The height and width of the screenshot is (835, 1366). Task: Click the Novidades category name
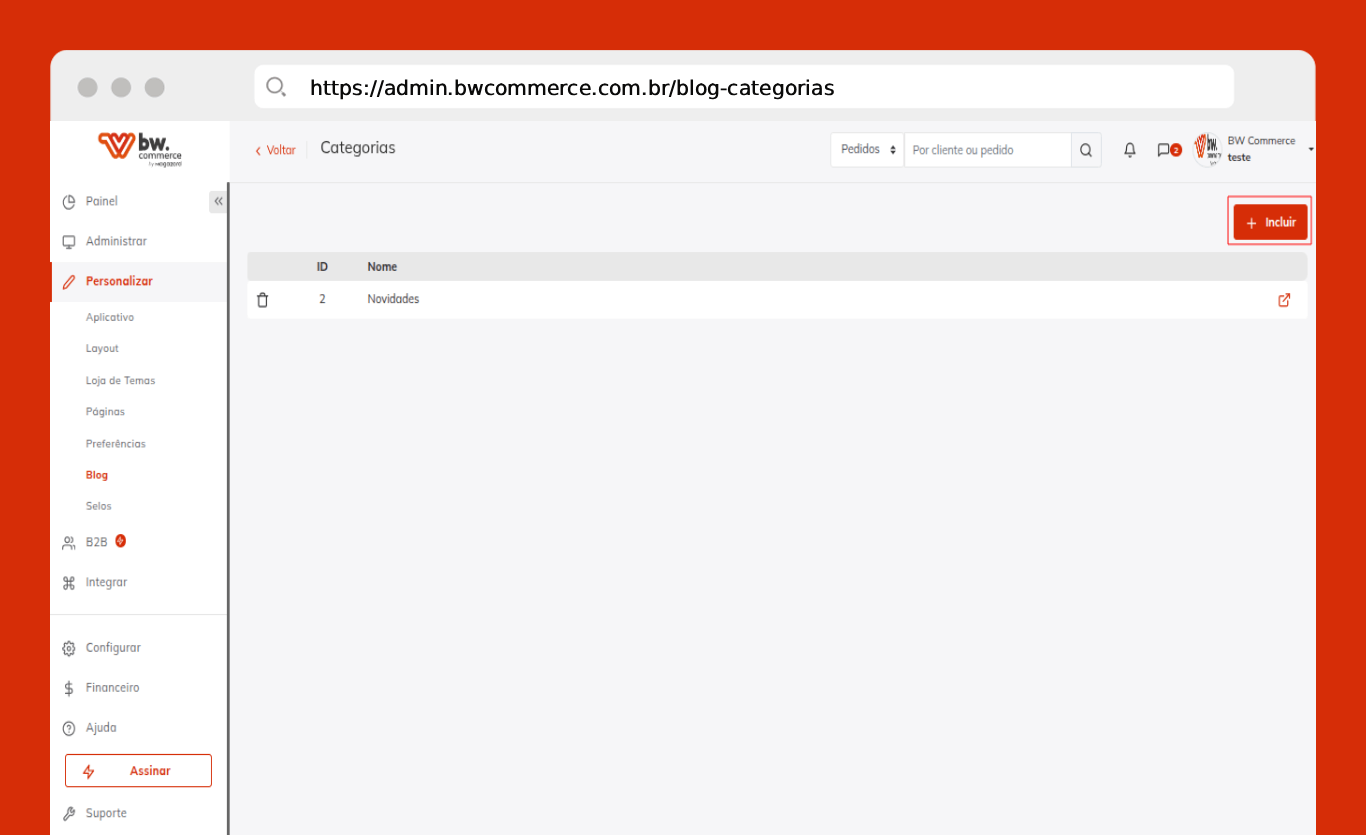[x=393, y=299]
